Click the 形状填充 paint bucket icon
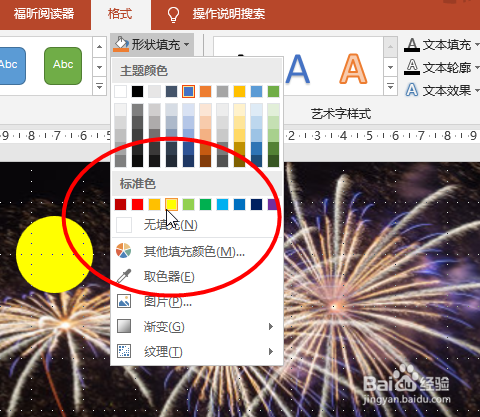 click(121, 44)
